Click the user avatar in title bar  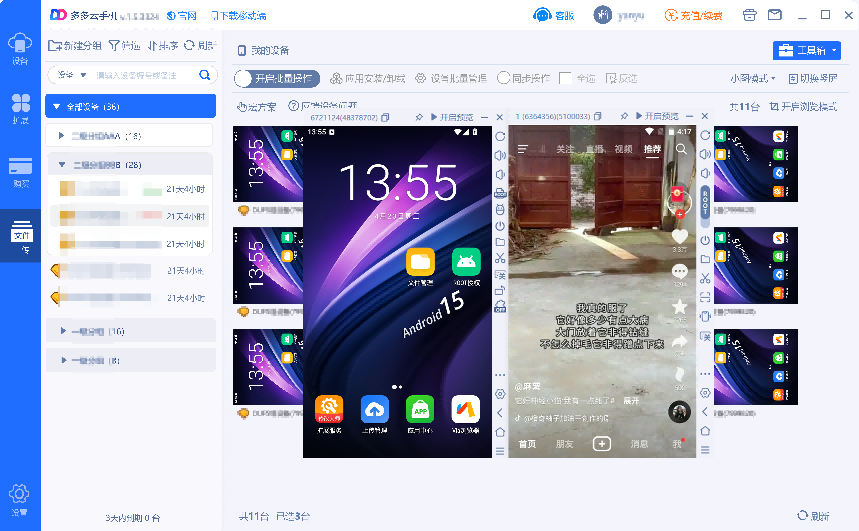pos(602,15)
